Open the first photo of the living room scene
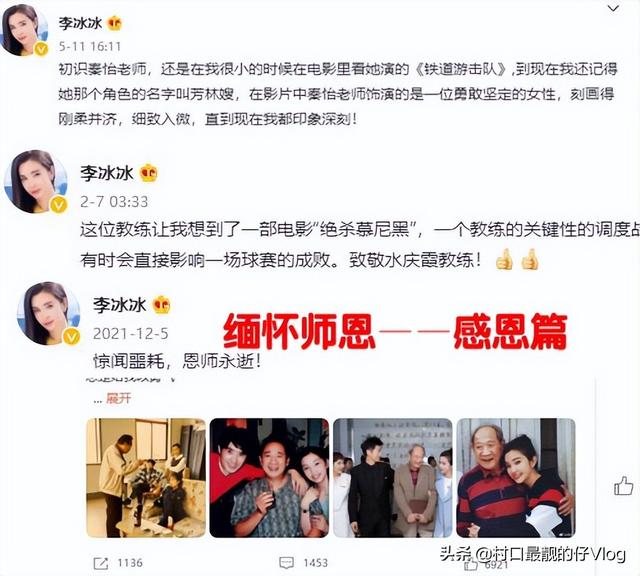Viewport: 640px width, 576px height. (146, 478)
